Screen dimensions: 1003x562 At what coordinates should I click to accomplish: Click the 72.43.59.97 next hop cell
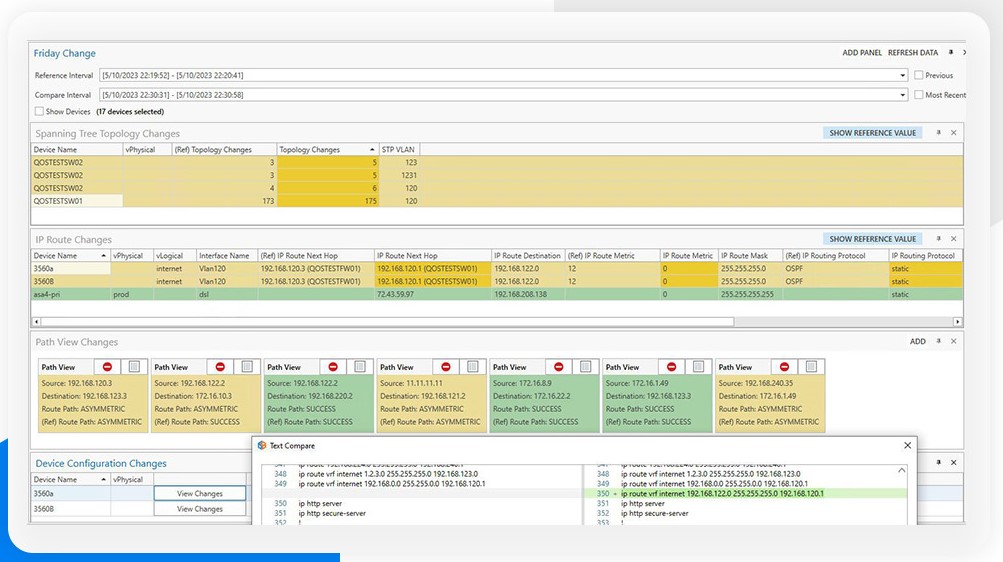432,295
